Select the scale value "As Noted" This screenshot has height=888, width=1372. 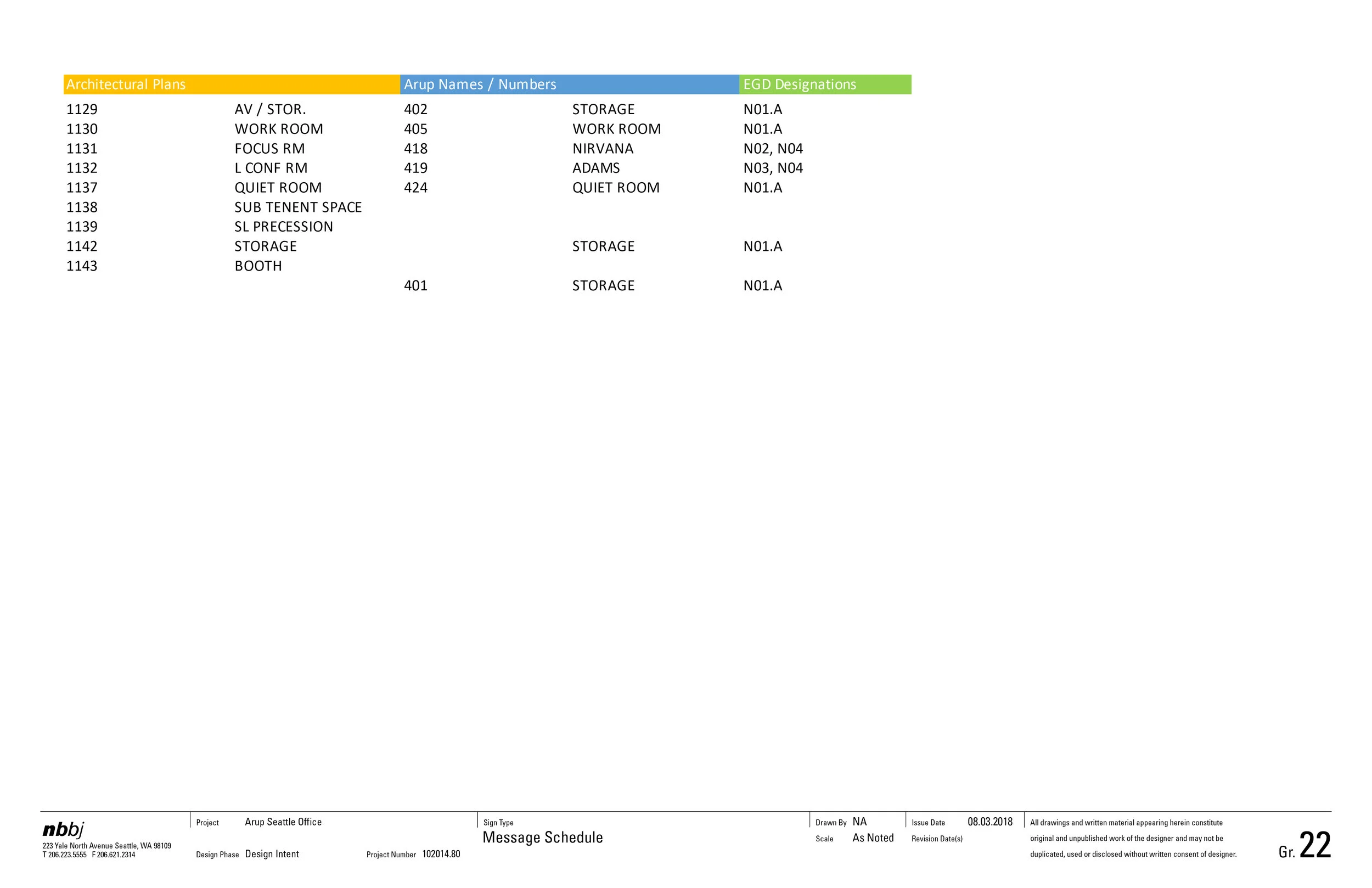tap(873, 838)
